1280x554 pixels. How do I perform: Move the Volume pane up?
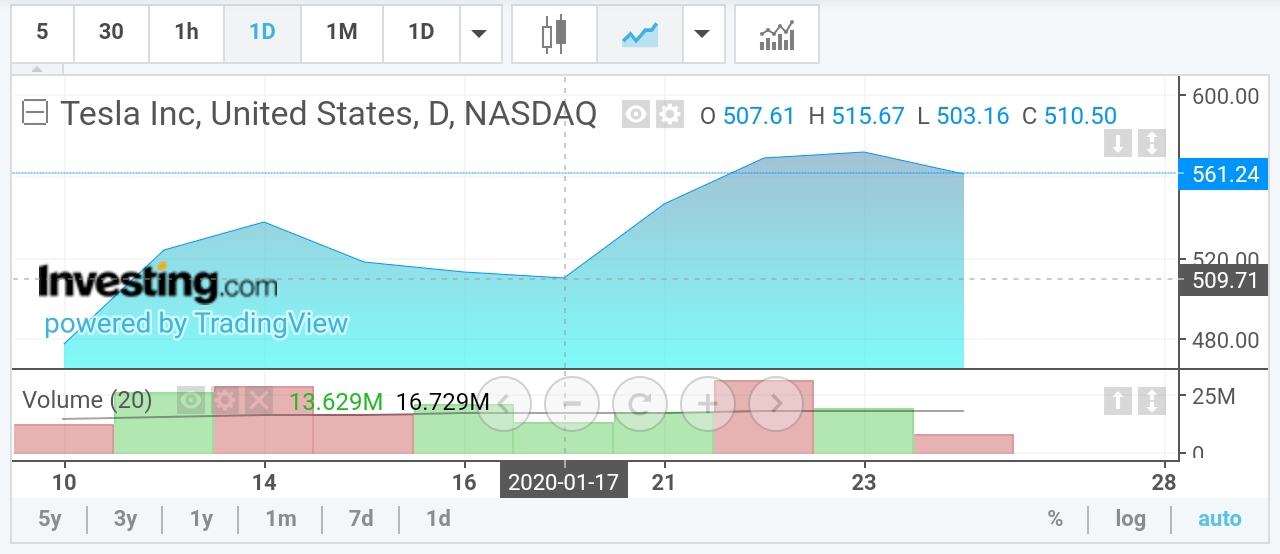[x=1117, y=401]
